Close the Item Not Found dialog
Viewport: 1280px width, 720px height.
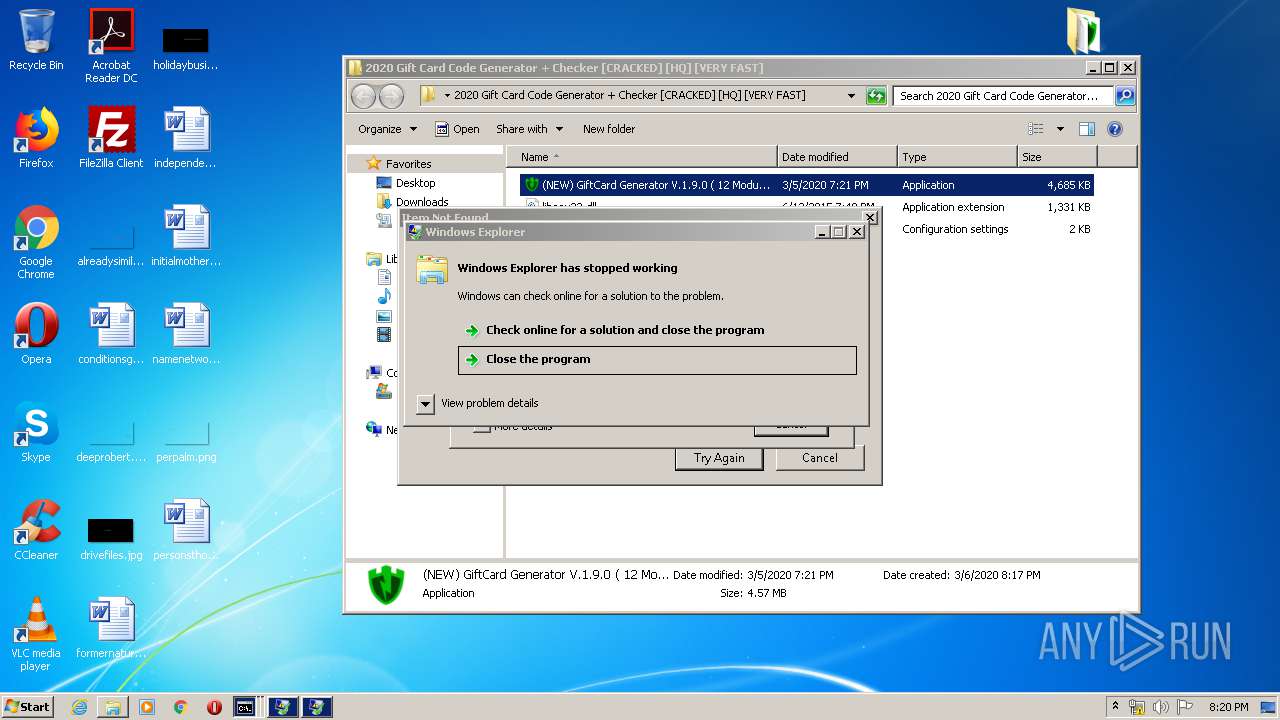(x=869, y=217)
